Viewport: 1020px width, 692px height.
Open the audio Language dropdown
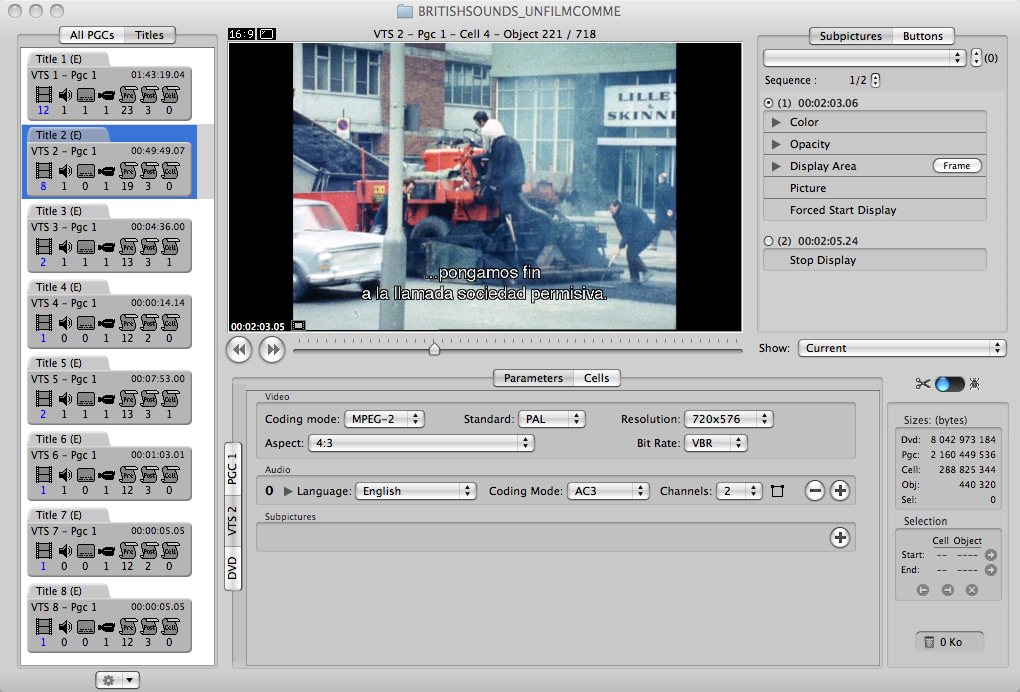[x=415, y=491]
